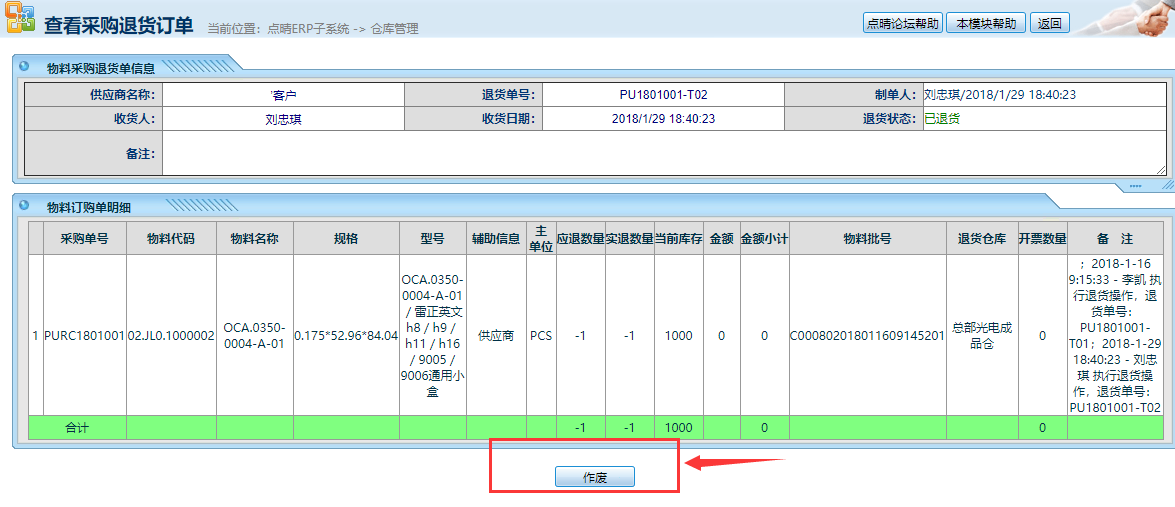
Task: Open 本模块帮助 module help
Action: 986,23
